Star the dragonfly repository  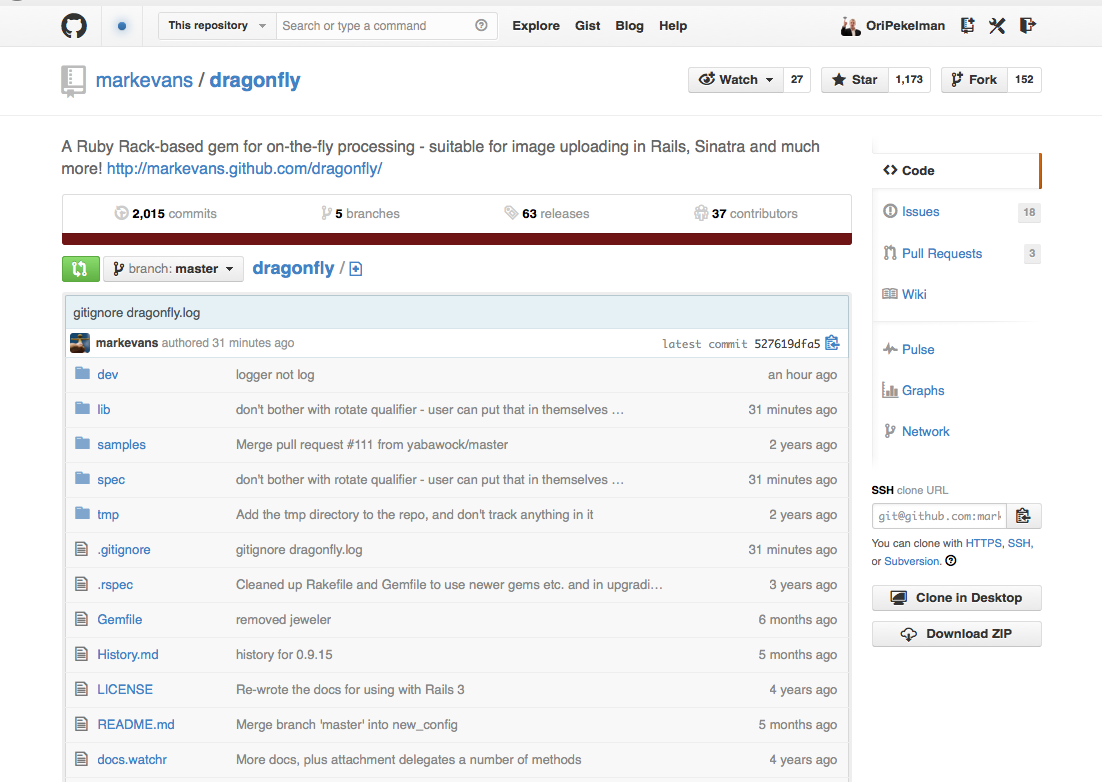point(855,80)
